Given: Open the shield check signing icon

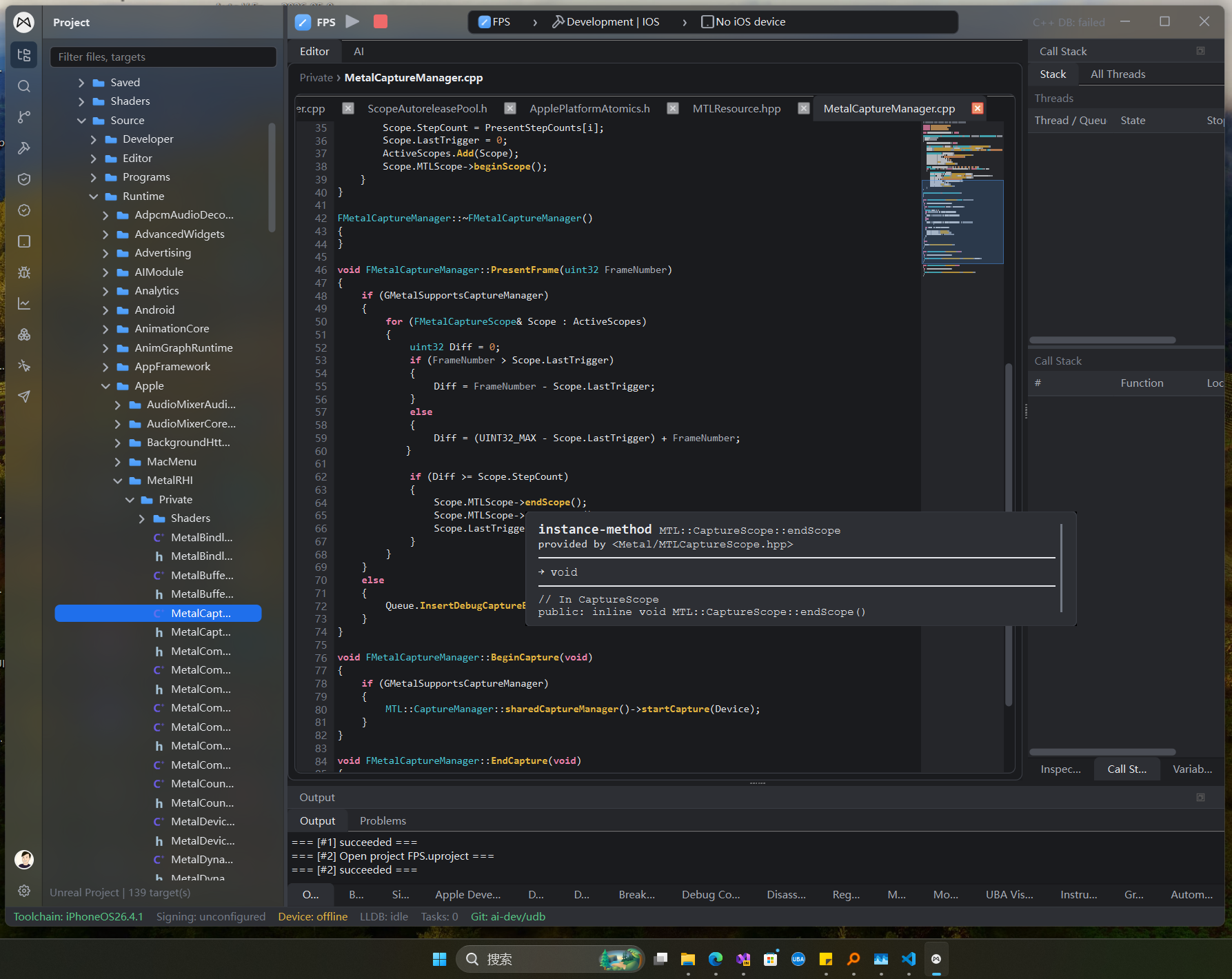Looking at the screenshot, I should tap(24, 179).
